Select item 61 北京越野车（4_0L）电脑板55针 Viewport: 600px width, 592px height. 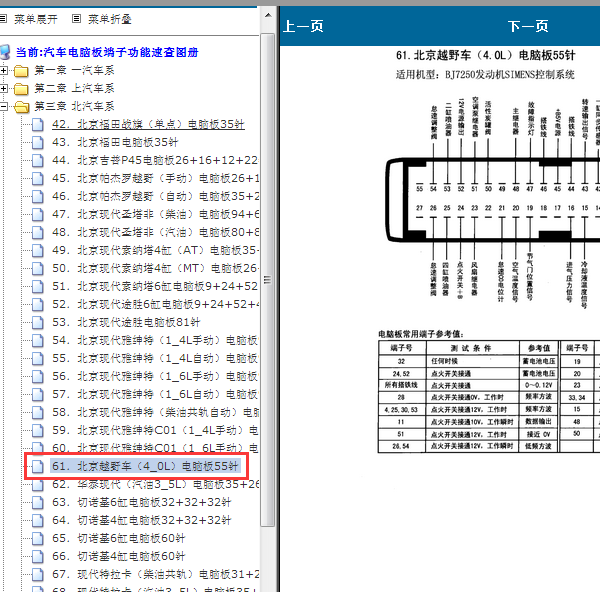click(x=145, y=466)
